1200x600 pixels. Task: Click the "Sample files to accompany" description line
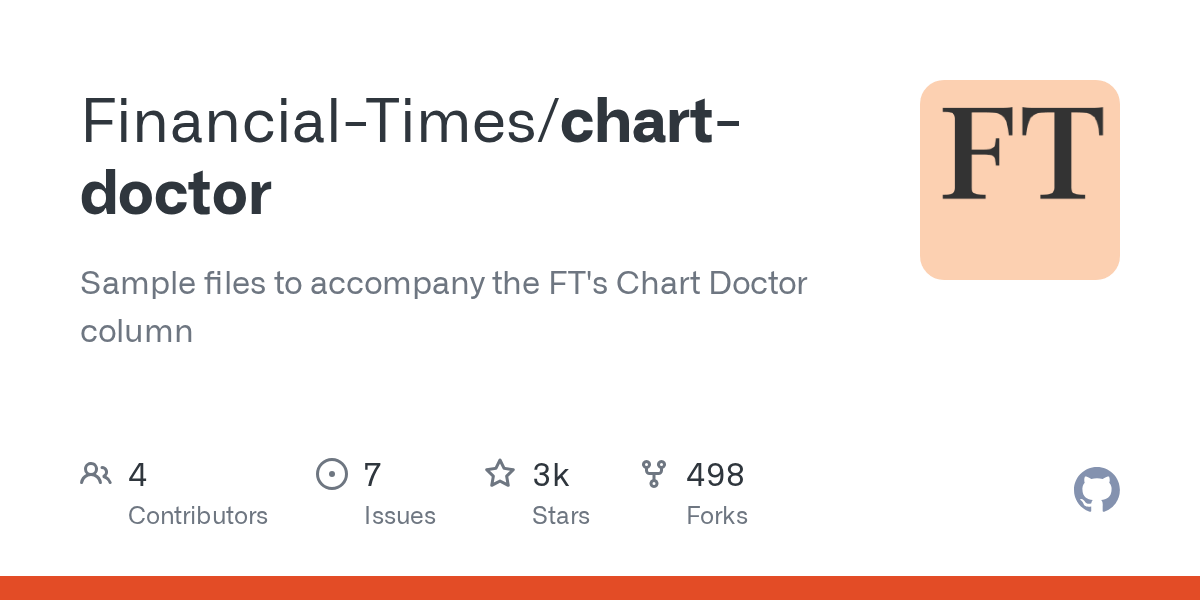tap(443, 284)
